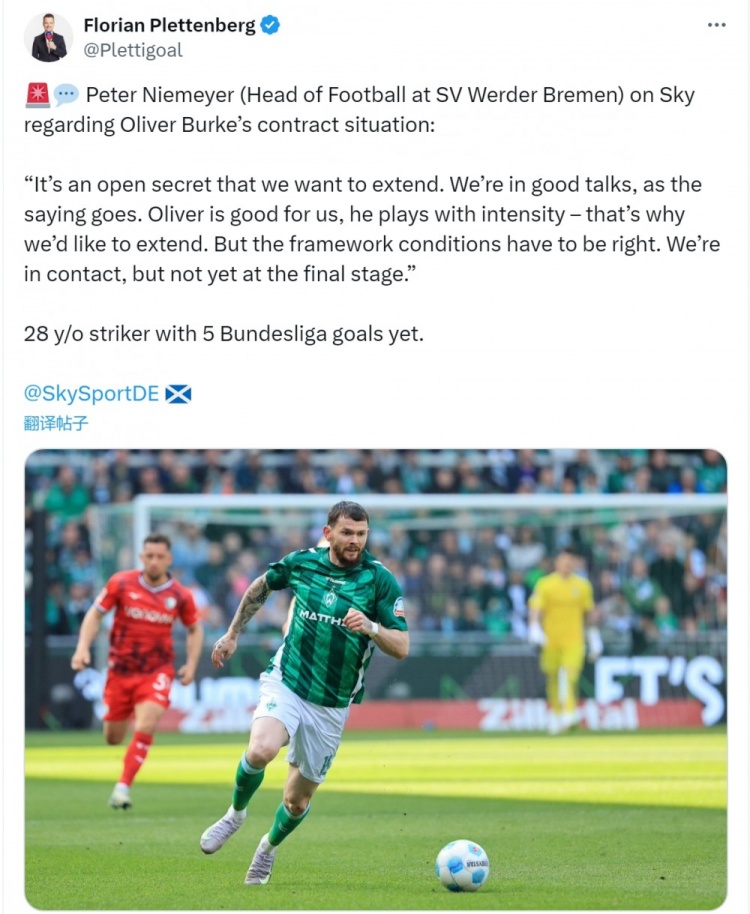Click the Florian Plettenberg display name
Image resolution: width=750 pixels, height=914 pixels.
click(x=170, y=25)
